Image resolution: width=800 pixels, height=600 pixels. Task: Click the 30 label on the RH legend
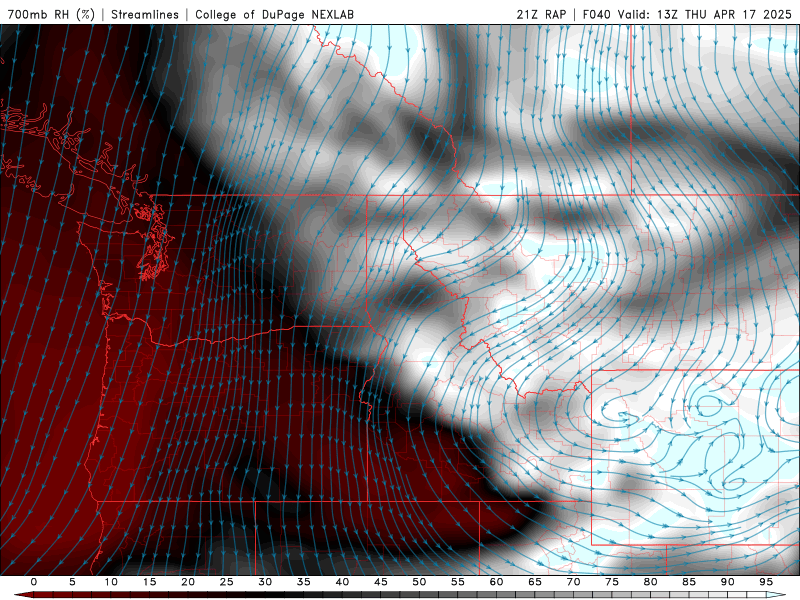click(x=265, y=582)
